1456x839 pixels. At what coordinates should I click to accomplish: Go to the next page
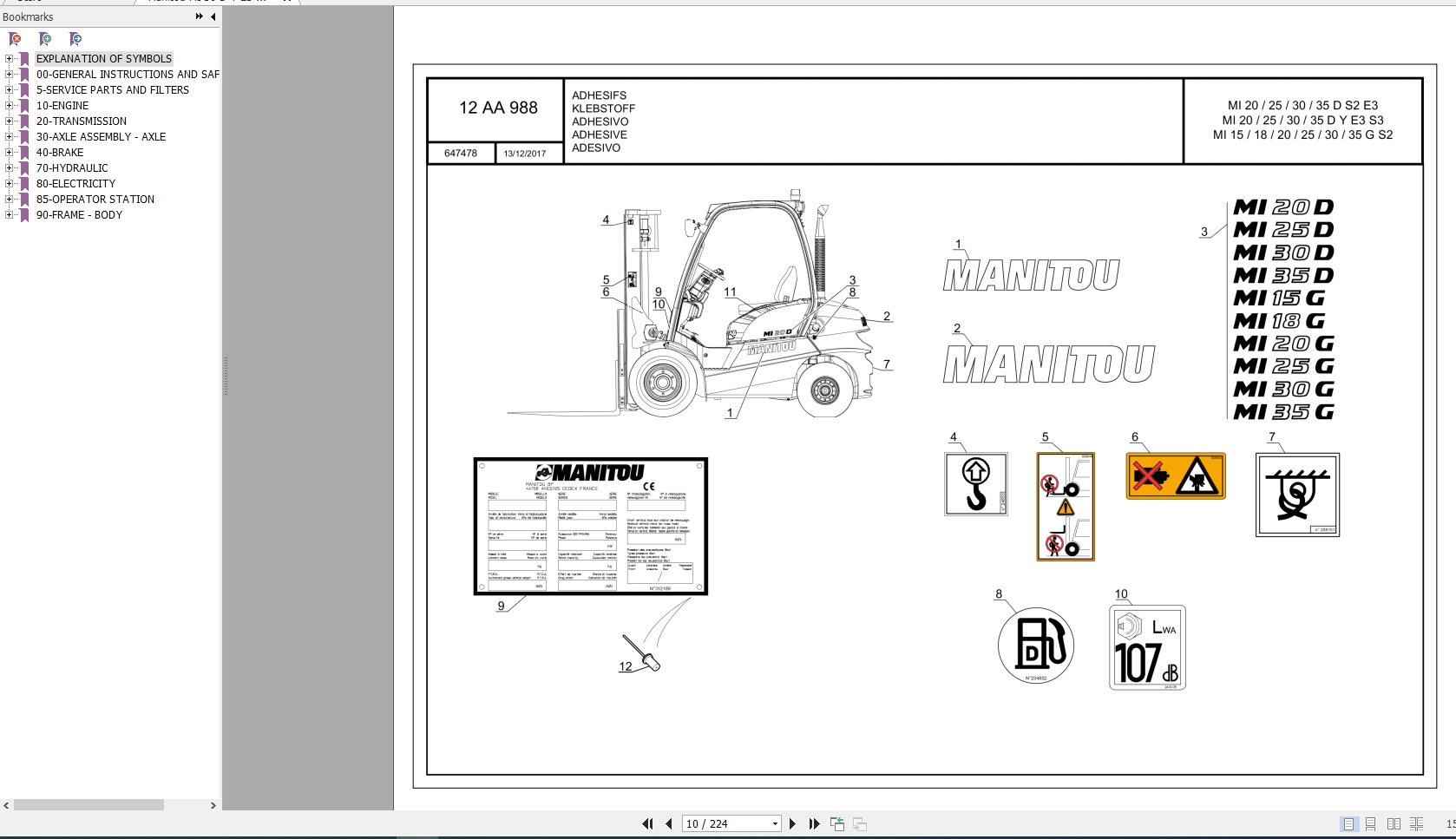point(792,823)
